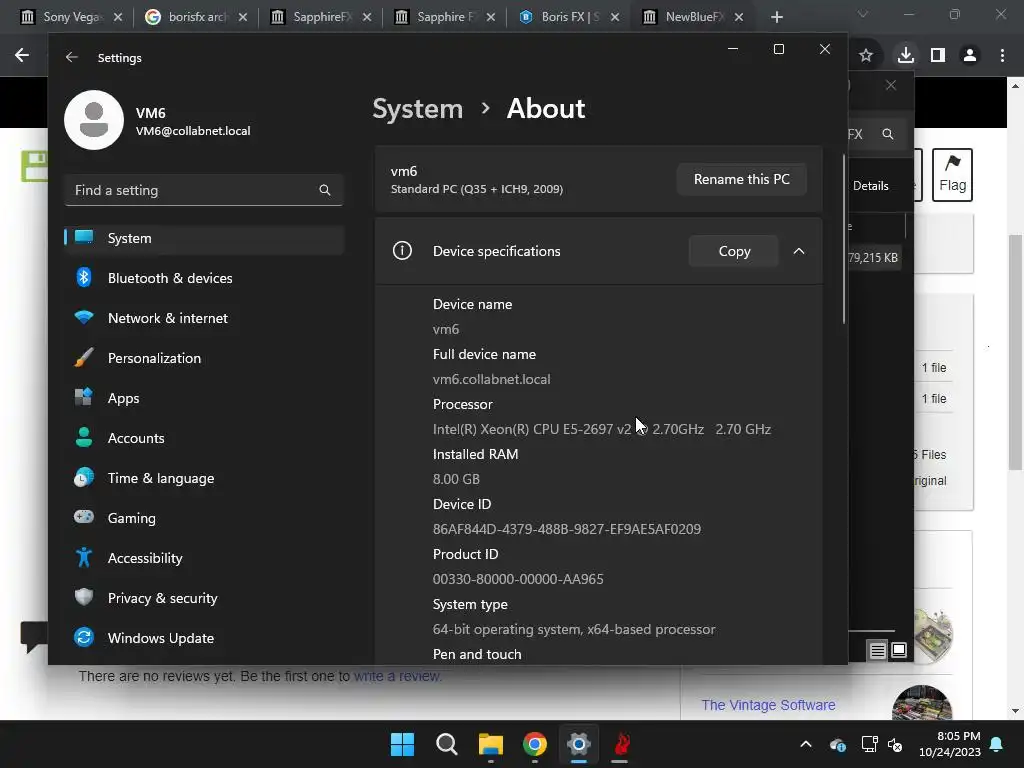Open Google Chrome from the taskbar
The image size is (1024, 768).
pyautogui.click(x=535, y=744)
